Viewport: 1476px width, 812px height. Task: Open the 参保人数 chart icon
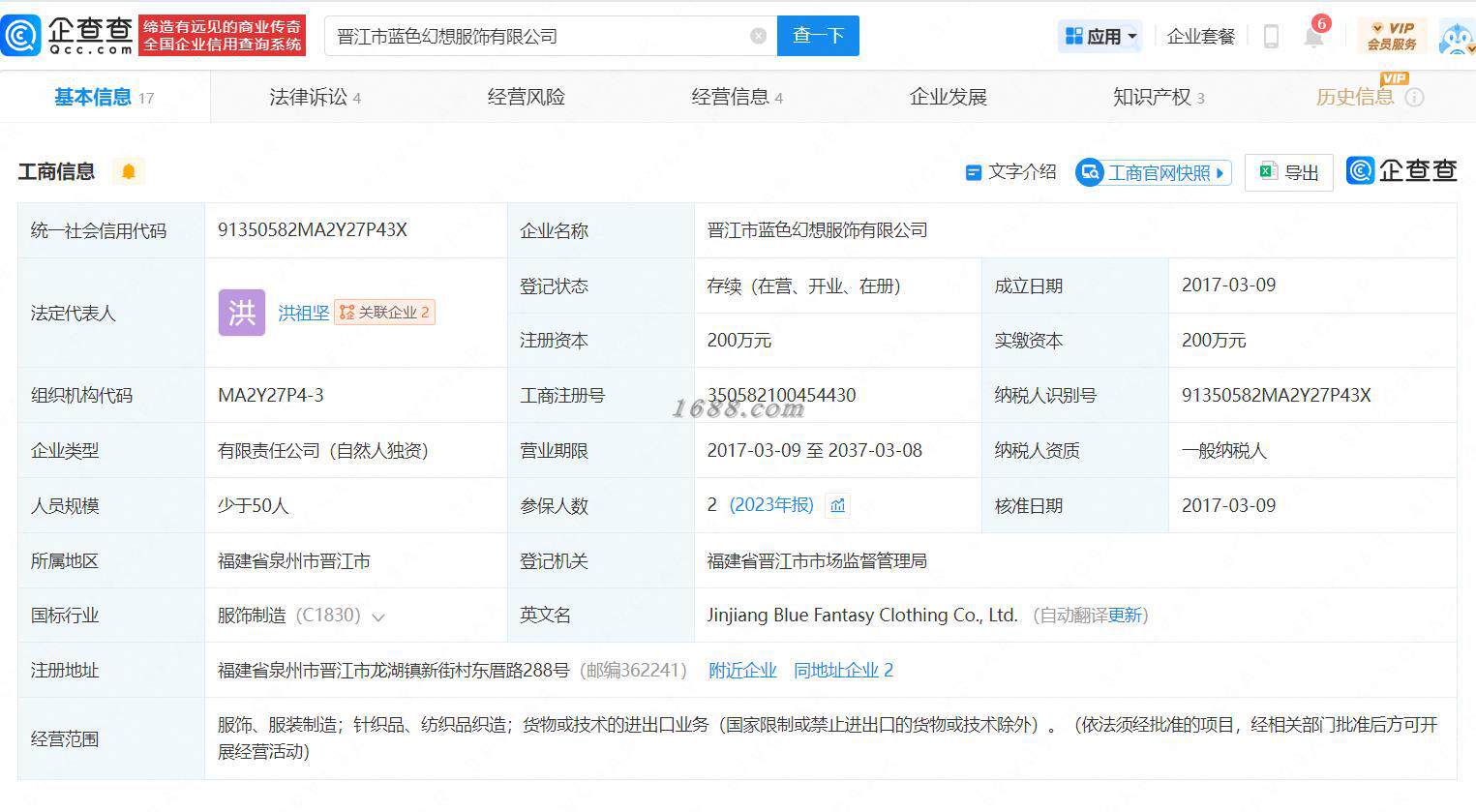click(838, 505)
